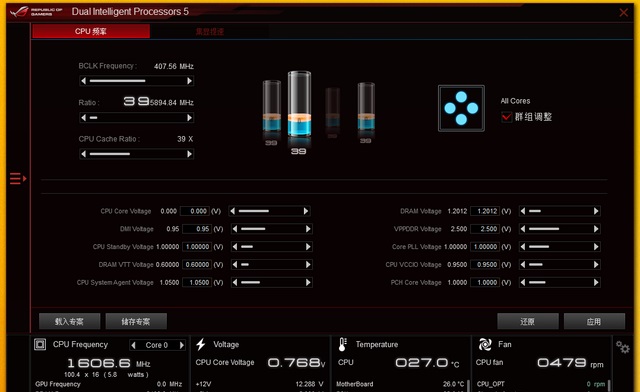This screenshot has height=392, width=640.
Task: Switch to previous core in CPU Frequency panel
Action: pyautogui.click(x=133, y=345)
